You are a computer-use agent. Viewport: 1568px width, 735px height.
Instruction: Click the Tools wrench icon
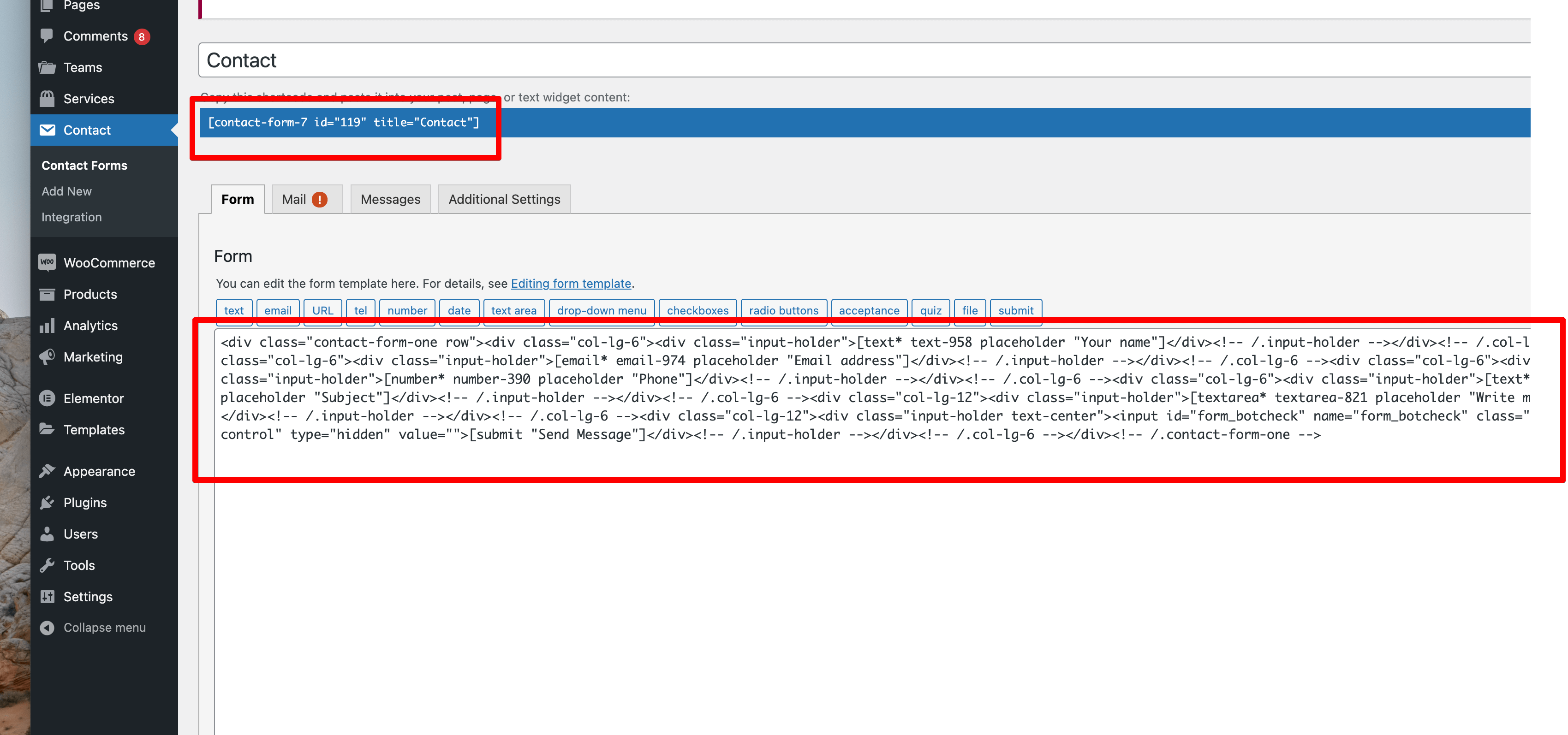click(x=47, y=565)
